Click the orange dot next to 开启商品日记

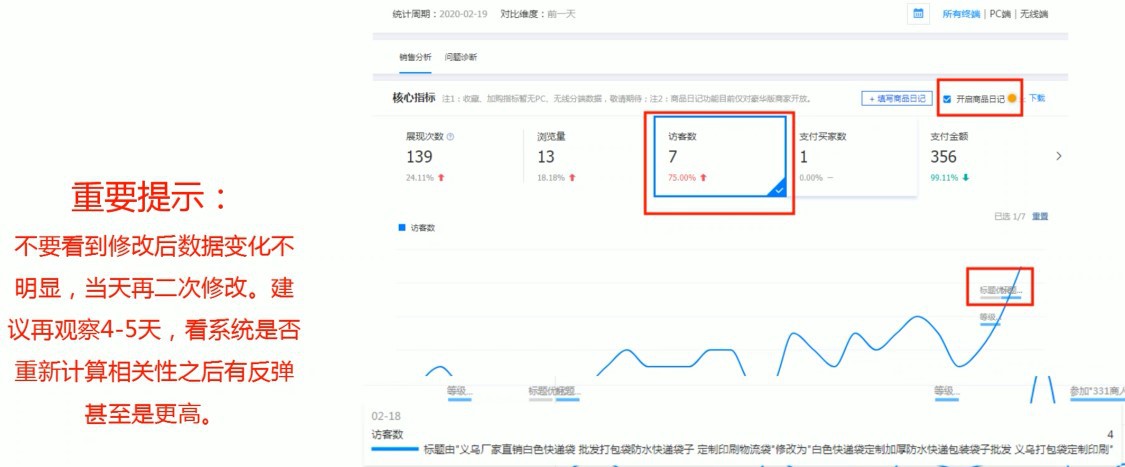[1012, 99]
